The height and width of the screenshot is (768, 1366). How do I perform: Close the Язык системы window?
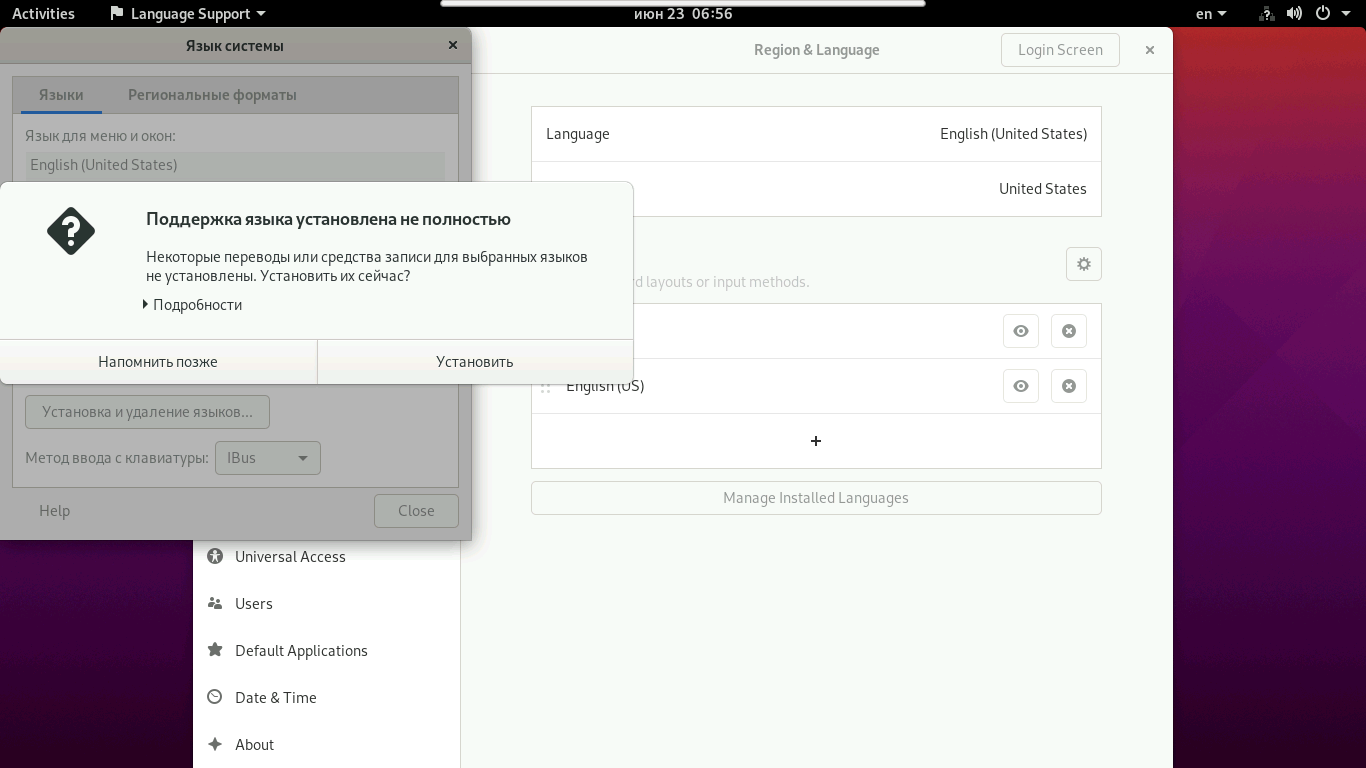tap(453, 45)
